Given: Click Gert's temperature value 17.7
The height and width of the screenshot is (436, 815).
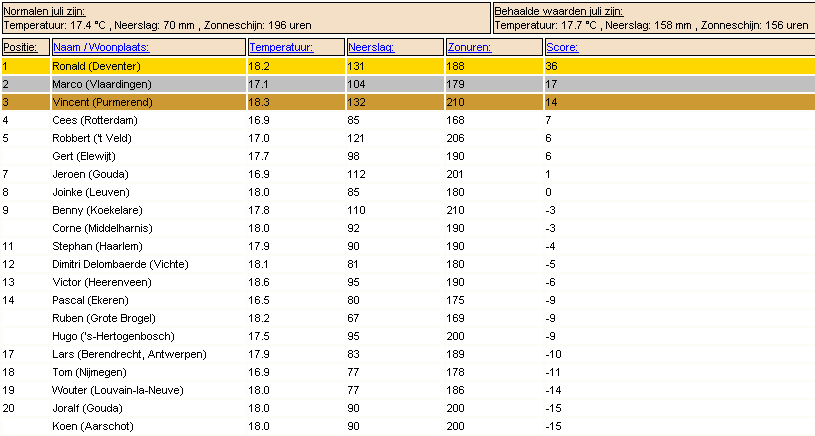Looking at the screenshot, I should [259, 156].
